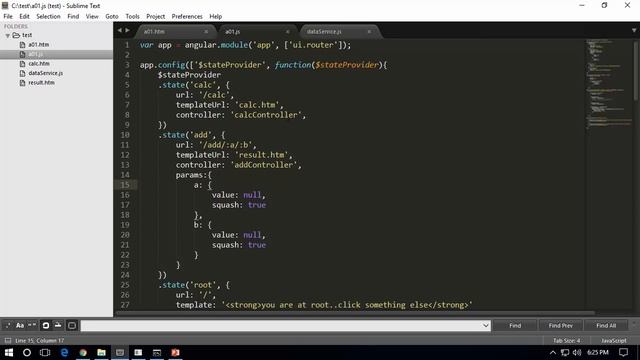Screen dimensions: 640x360
Task: Open the Preferences menu
Action: coord(187,16)
